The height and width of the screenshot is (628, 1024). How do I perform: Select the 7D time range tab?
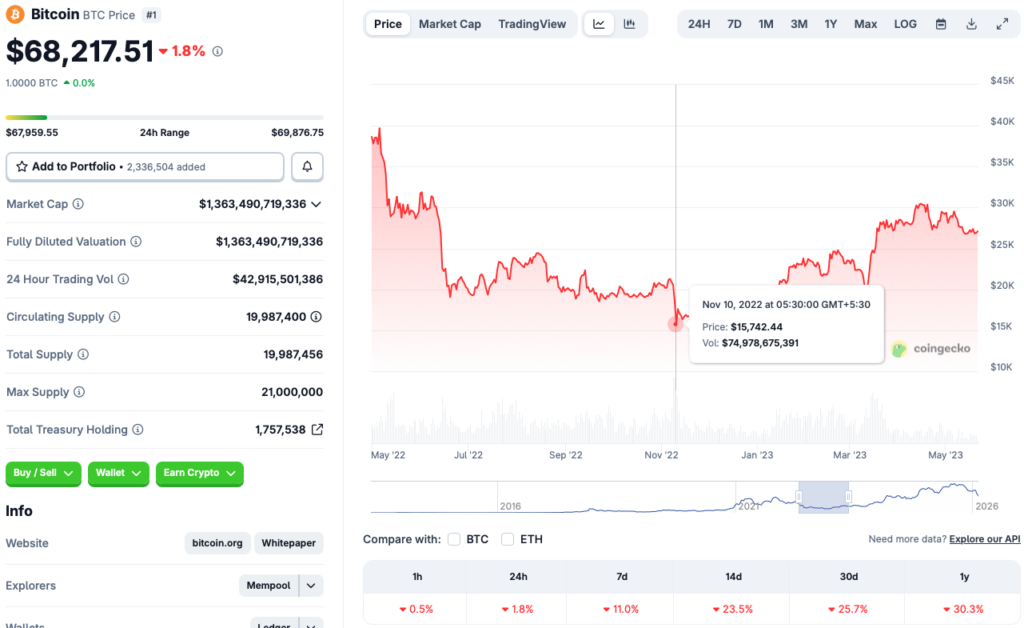734,23
